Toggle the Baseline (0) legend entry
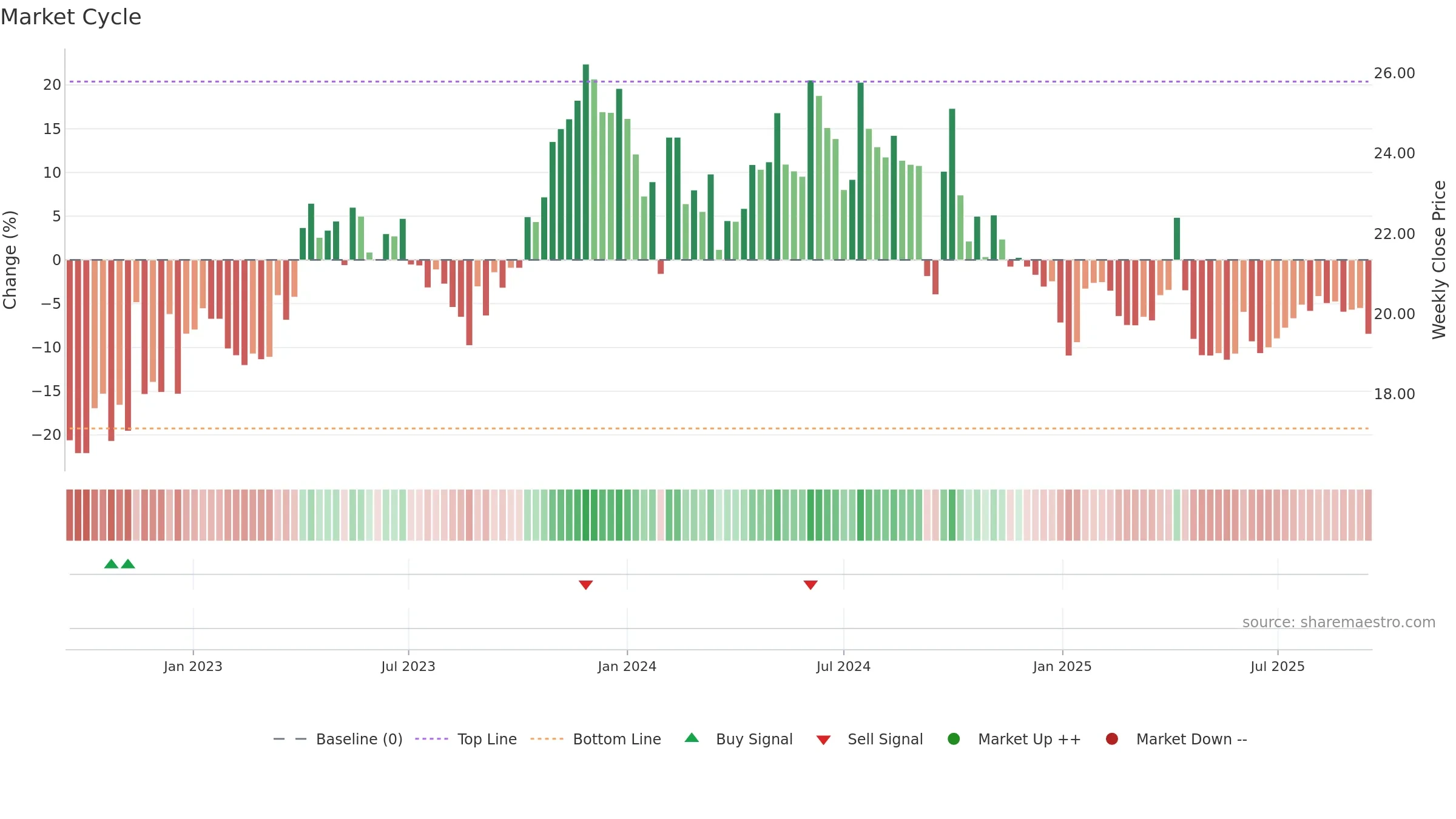The image size is (1456, 819). [x=338, y=739]
